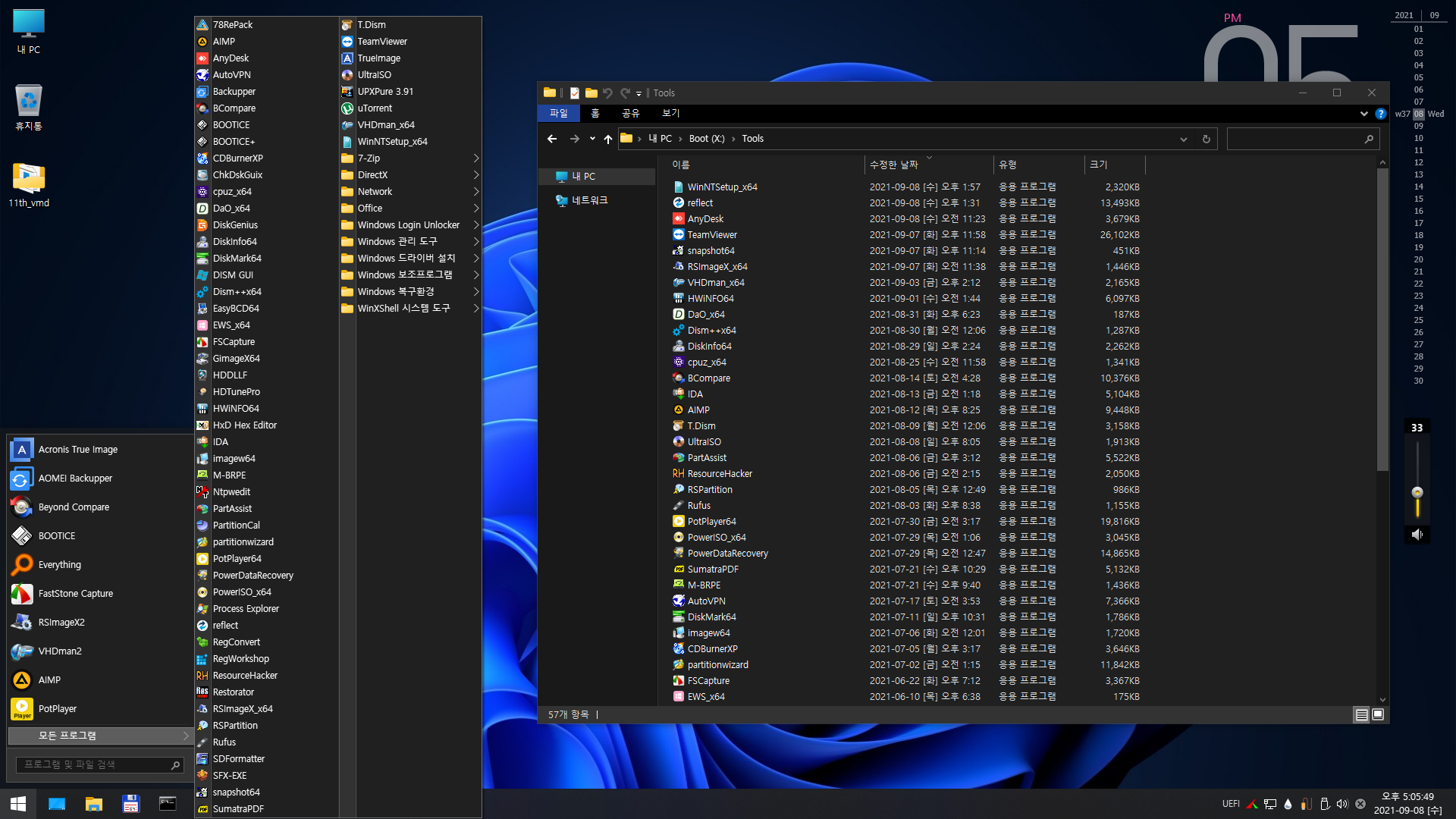Switch Explorer to large icons view layout

1378,714
